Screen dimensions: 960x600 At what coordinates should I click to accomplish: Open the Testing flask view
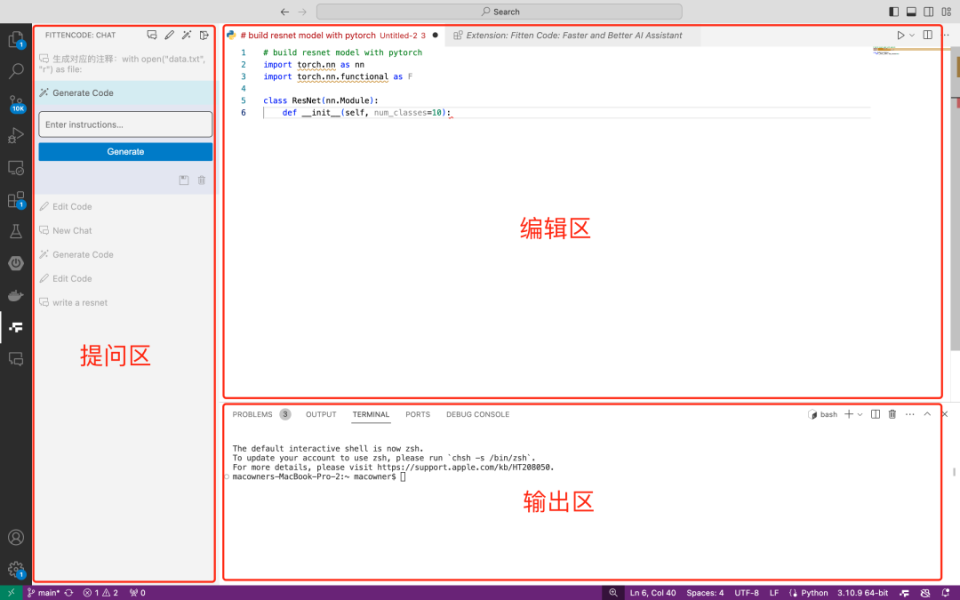click(x=16, y=231)
